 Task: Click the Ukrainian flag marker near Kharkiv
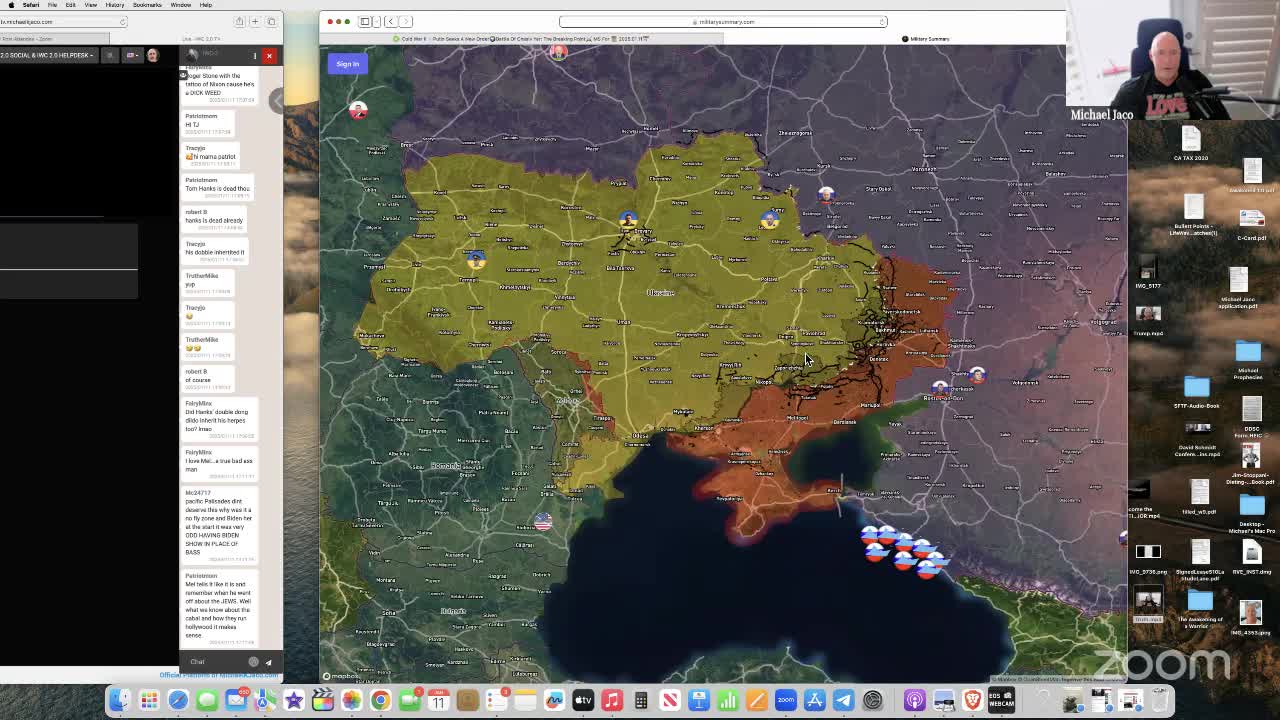769,221
